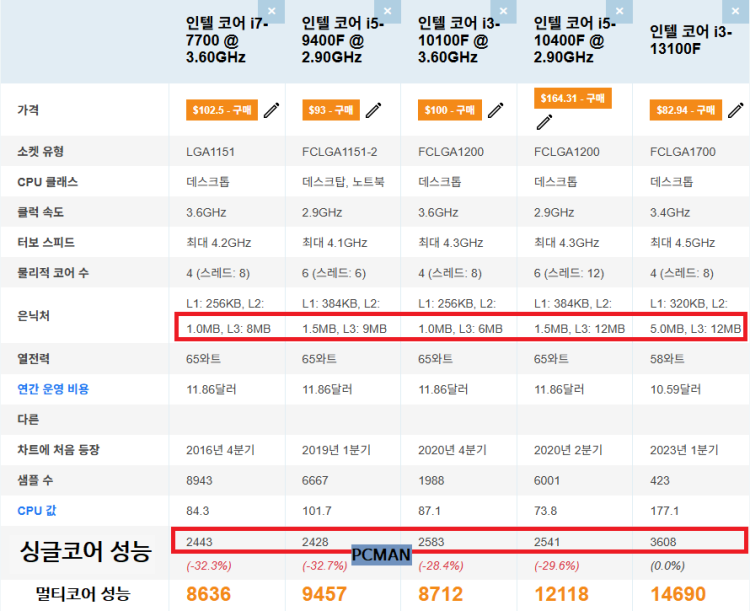Click the 3.4GHz clock speed value
The width and height of the screenshot is (750, 611).
[670, 212]
